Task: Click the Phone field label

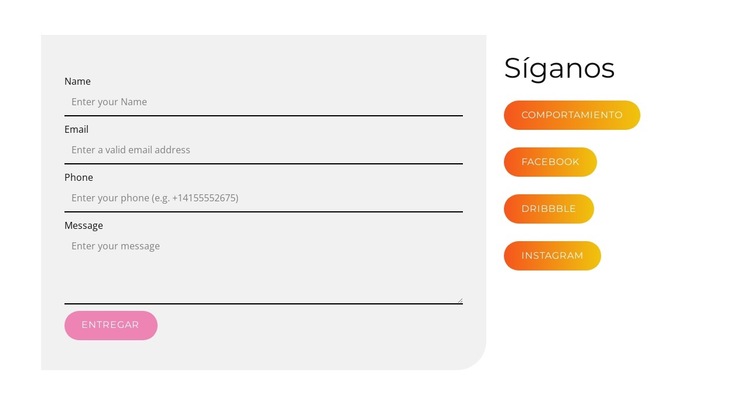Action: (79, 177)
